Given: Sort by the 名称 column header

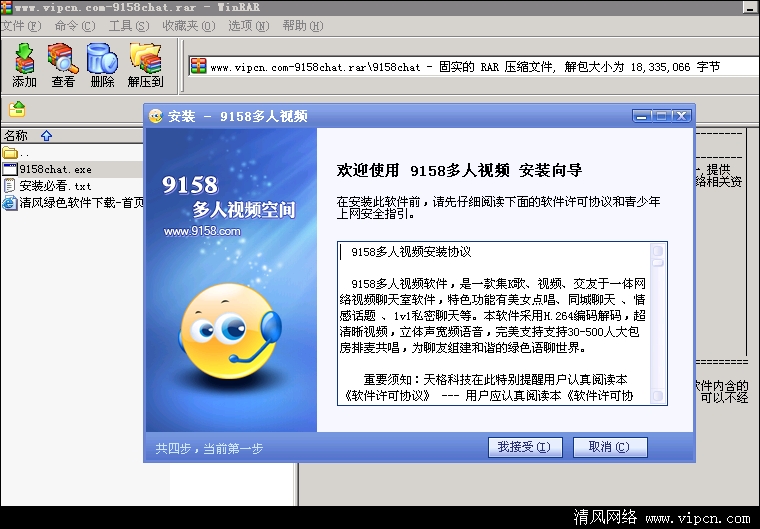Looking at the screenshot, I should pyautogui.click(x=72, y=135).
